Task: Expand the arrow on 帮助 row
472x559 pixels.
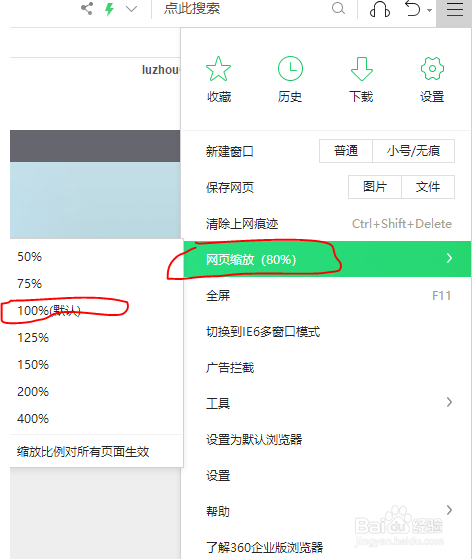Action: point(449,510)
